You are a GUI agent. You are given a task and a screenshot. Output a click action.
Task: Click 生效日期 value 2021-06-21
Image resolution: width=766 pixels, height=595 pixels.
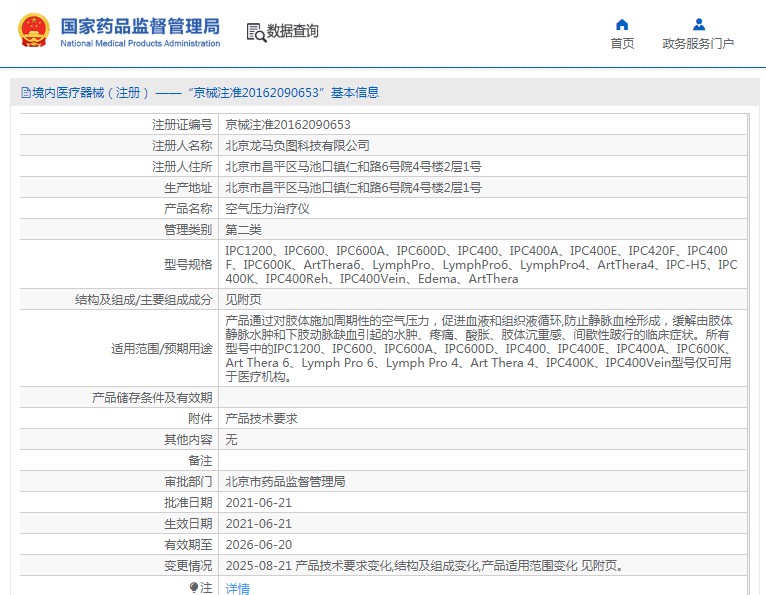pyautogui.click(x=258, y=524)
